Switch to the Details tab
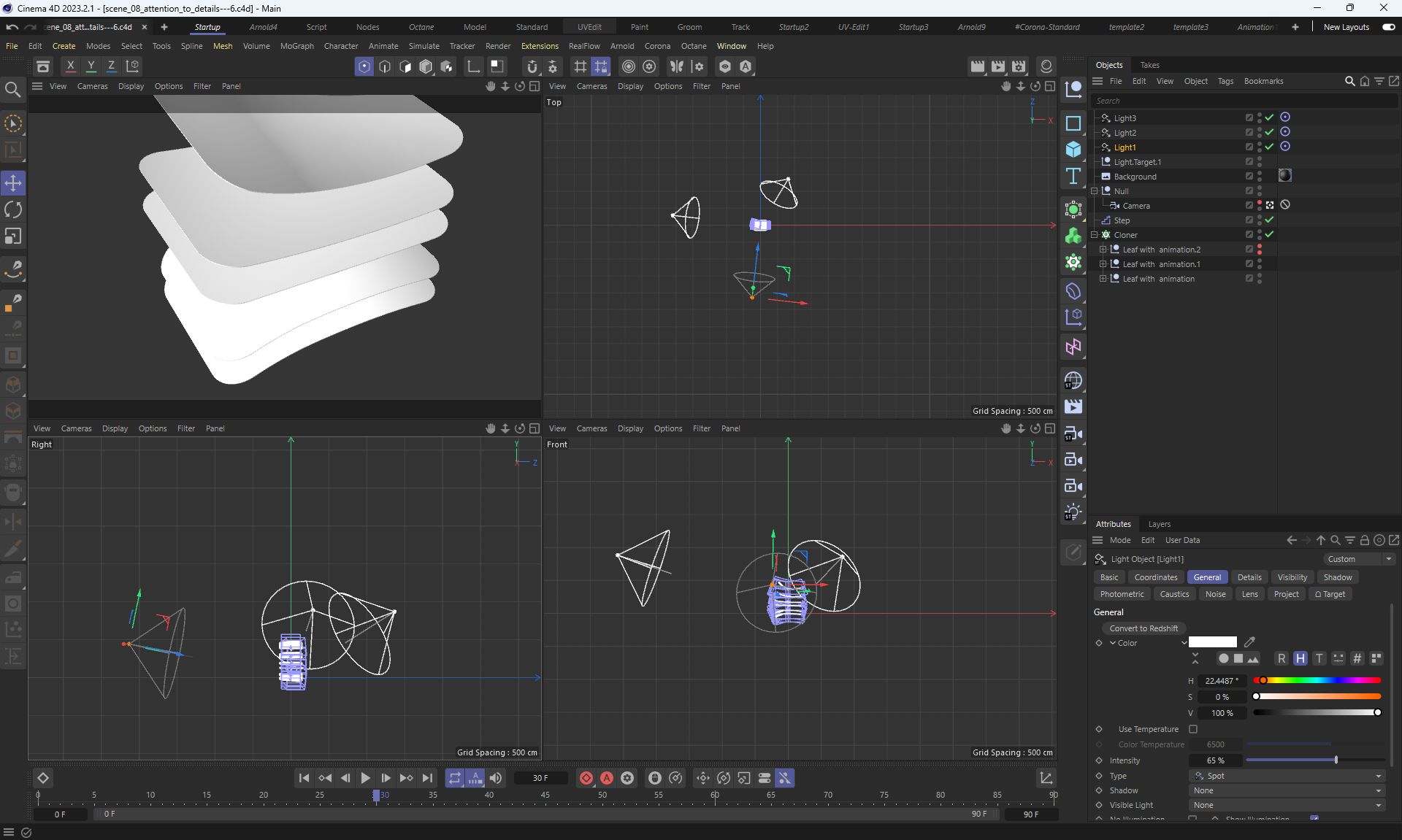 coord(1249,577)
